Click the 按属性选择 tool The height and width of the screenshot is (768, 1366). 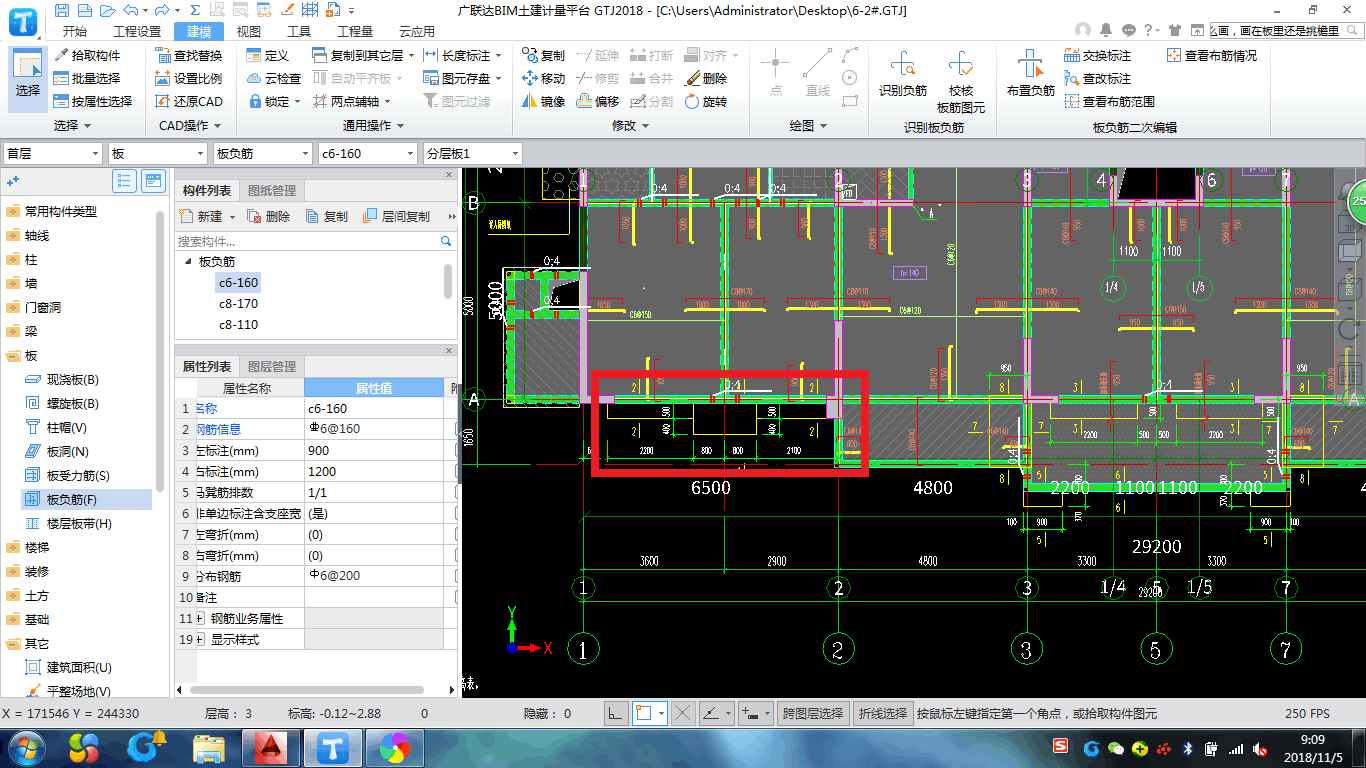tap(93, 101)
